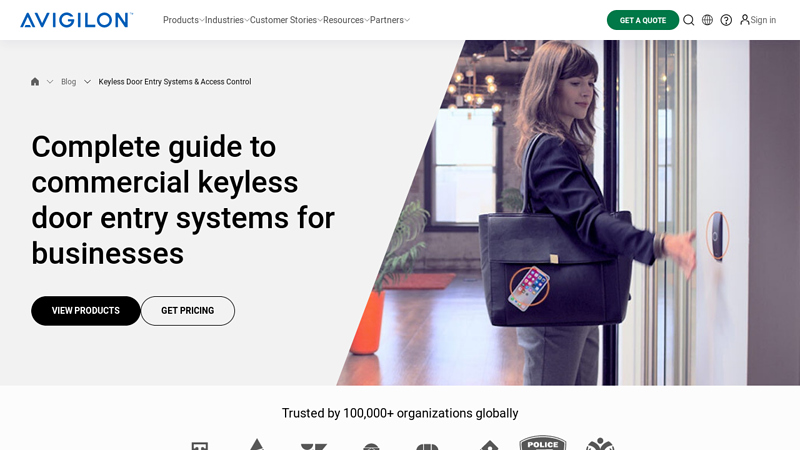Open the search magnifier icon
Image resolution: width=800 pixels, height=450 pixels.
coord(688,20)
